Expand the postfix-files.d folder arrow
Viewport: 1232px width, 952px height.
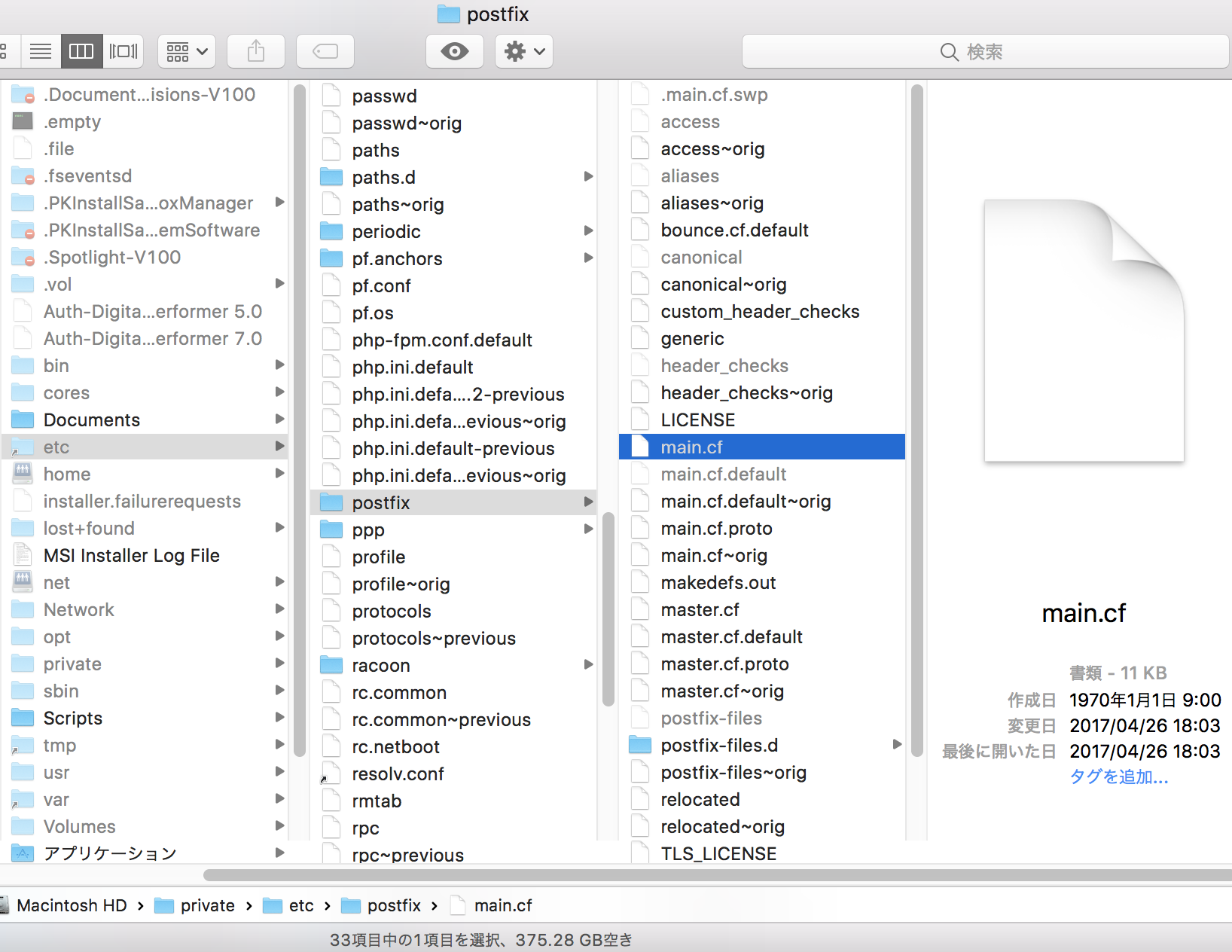coord(897,744)
